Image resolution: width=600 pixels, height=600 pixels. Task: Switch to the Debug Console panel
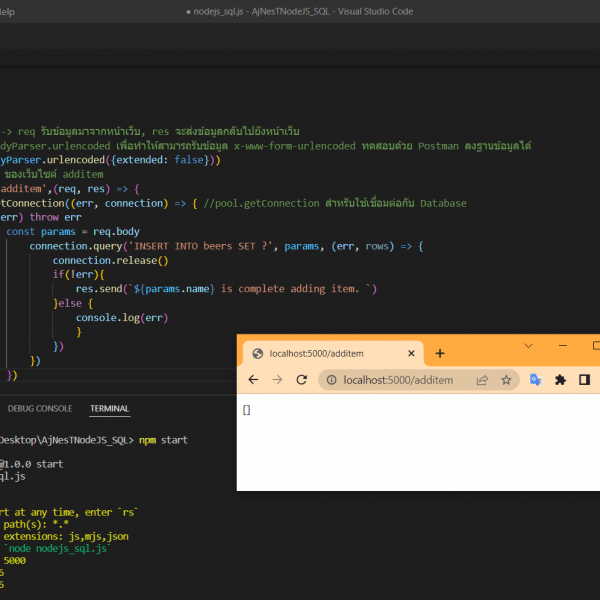point(40,408)
